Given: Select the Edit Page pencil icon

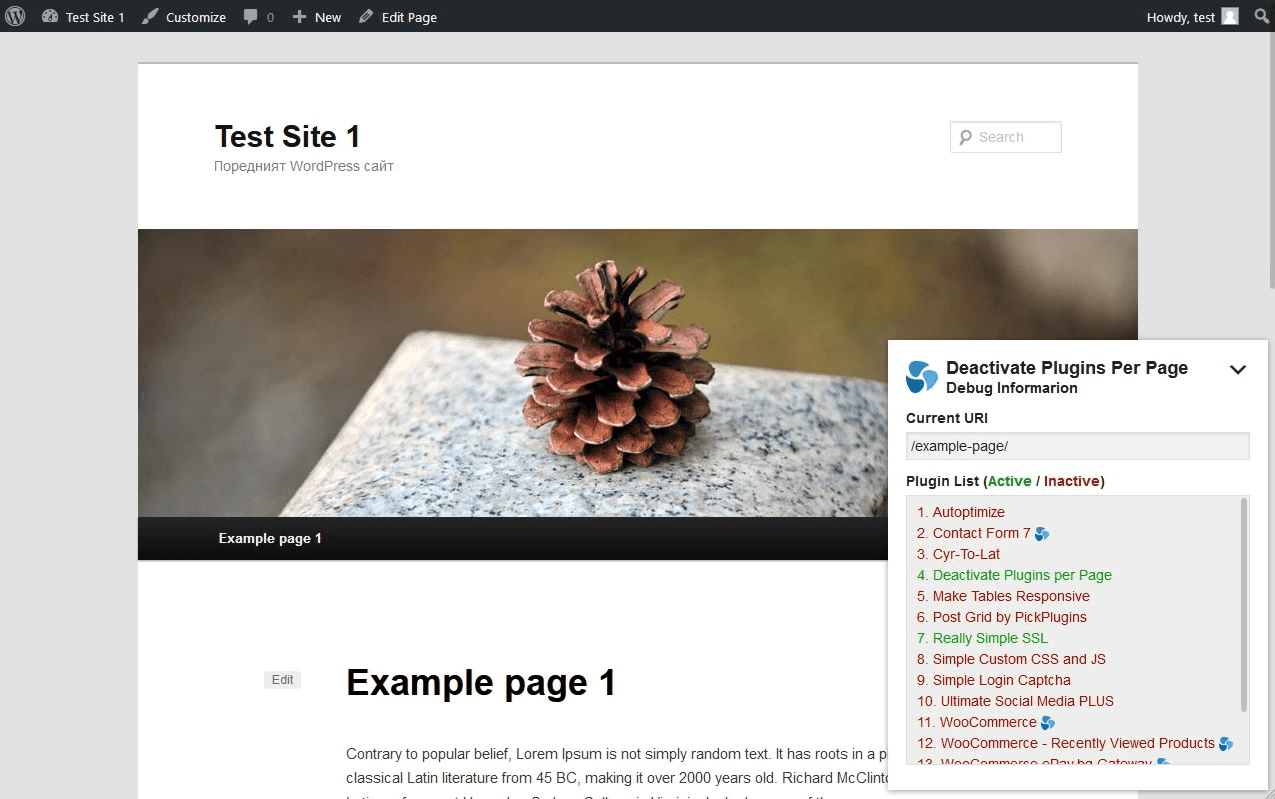Looking at the screenshot, I should pyautogui.click(x=367, y=16).
